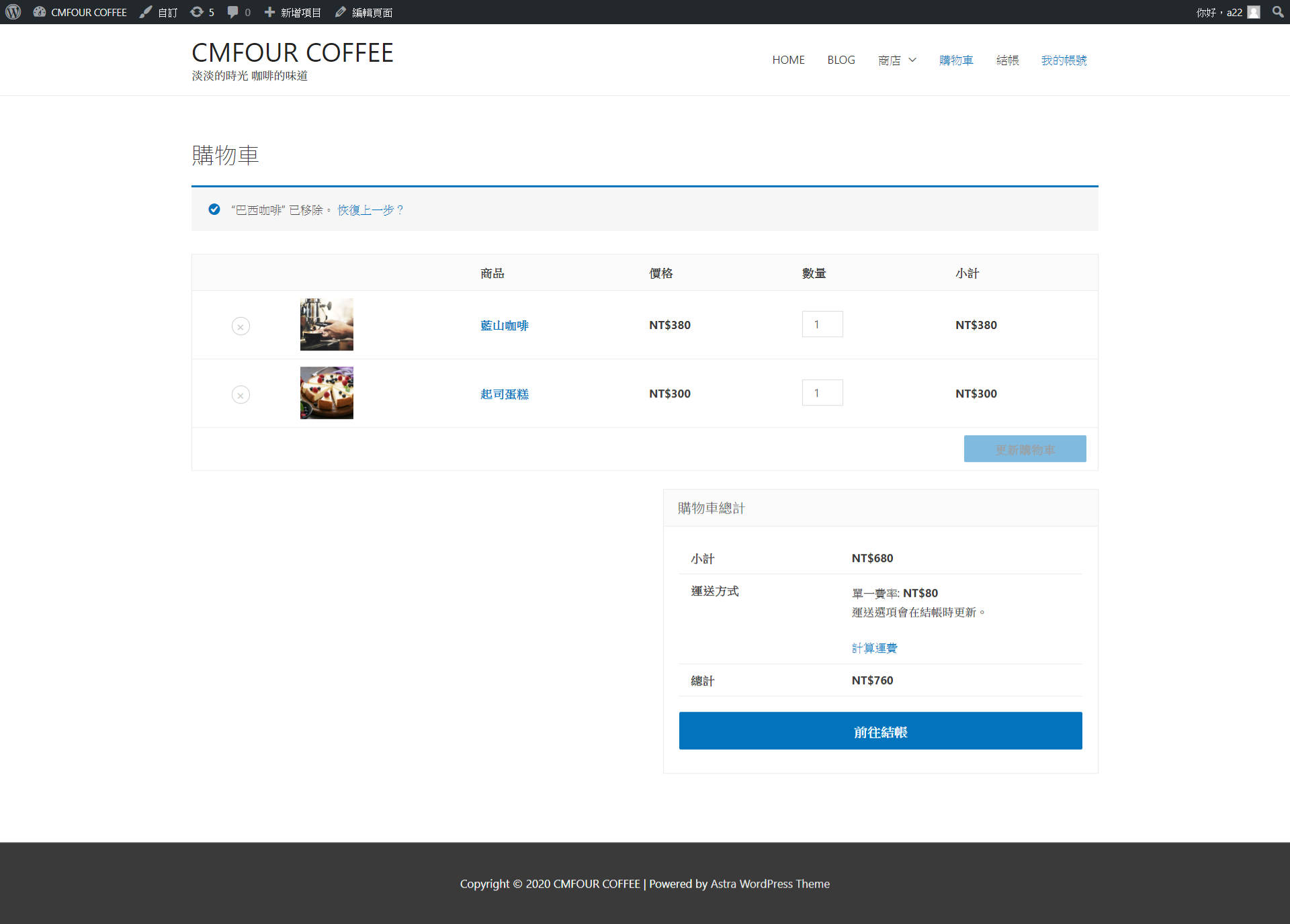Remove 起司蛋糕 from the cart

click(x=241, y=395)
